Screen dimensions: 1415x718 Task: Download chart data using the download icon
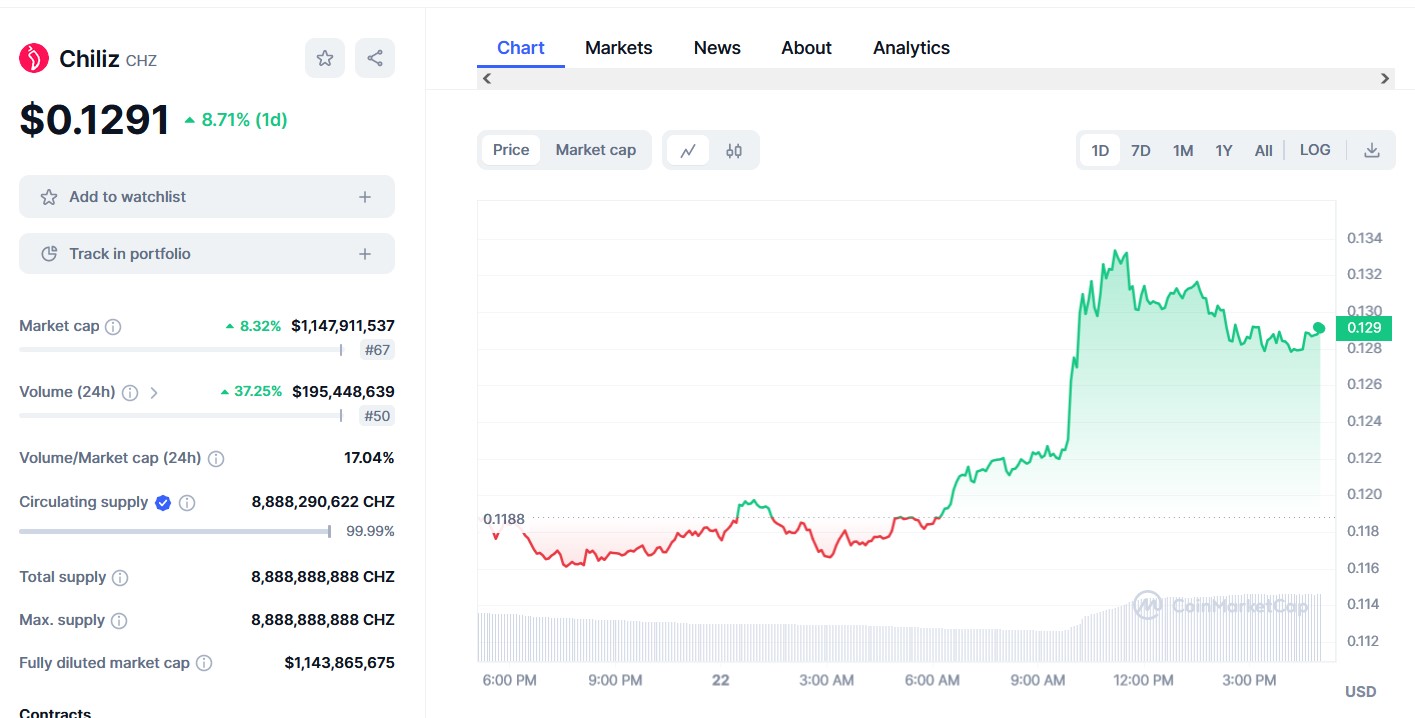(1372, 151)
